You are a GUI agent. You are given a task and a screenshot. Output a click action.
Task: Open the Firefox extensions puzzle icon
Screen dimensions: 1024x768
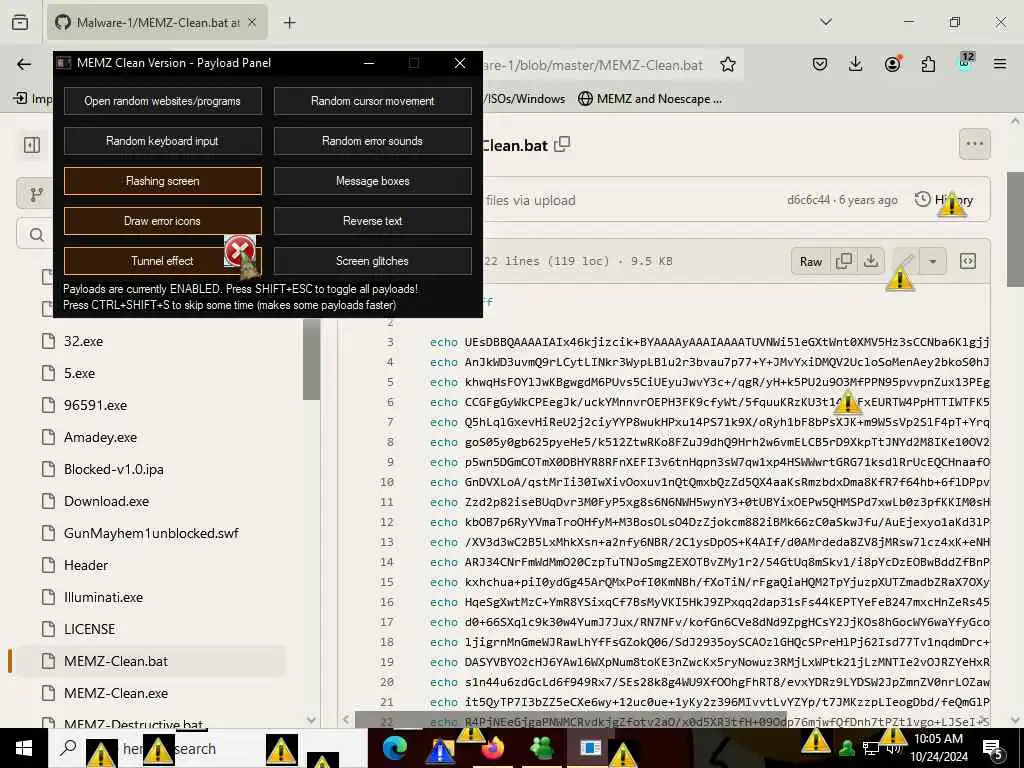pyautogui.click(x=928, y=64)
